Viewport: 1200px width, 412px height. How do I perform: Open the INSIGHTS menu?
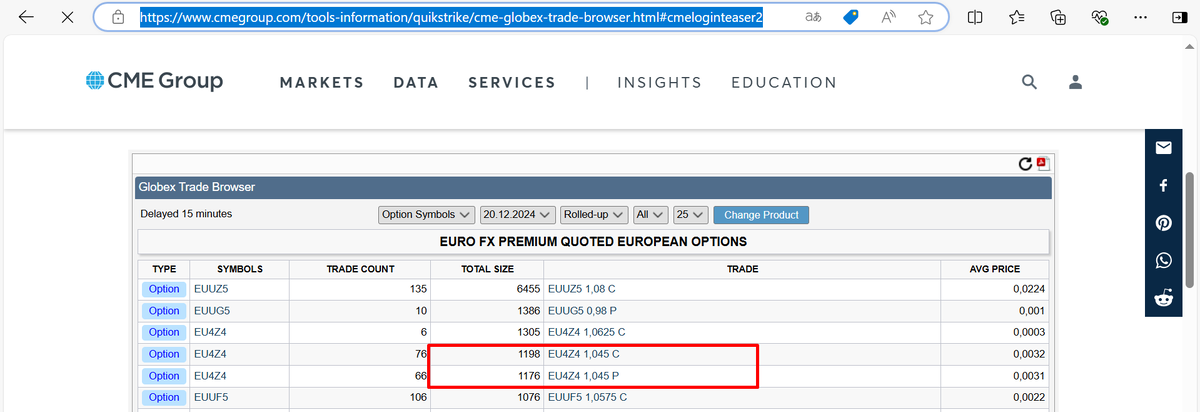[x=659, y=83]
